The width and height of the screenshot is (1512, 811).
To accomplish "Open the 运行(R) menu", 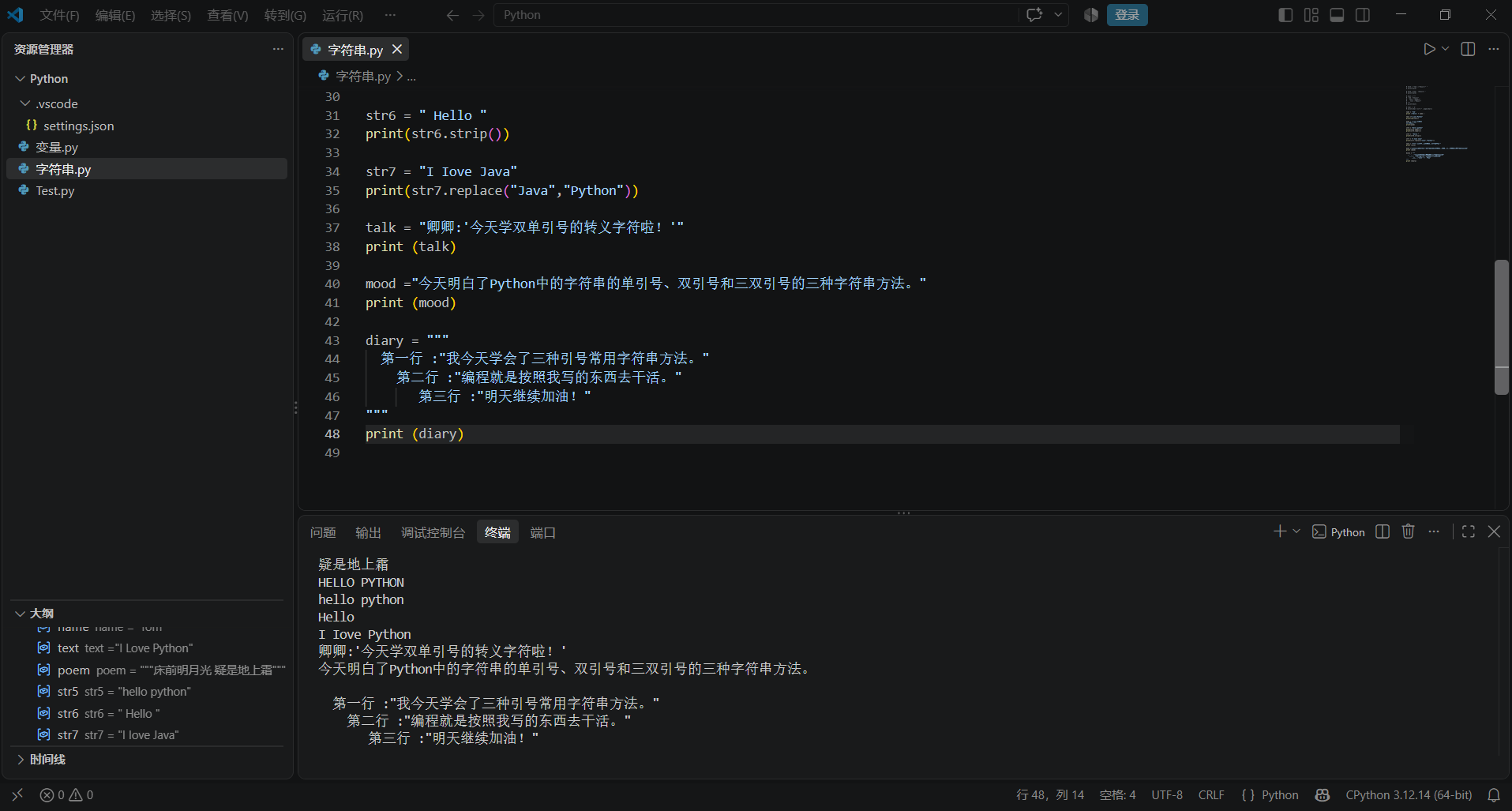I will click(x=343, y=15).
